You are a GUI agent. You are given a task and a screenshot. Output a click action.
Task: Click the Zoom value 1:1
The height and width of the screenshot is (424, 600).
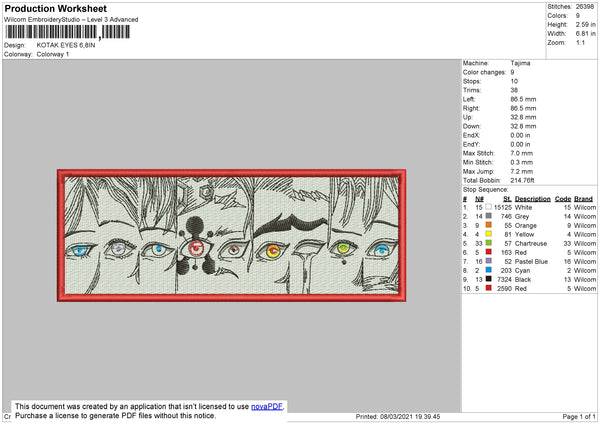580,42
